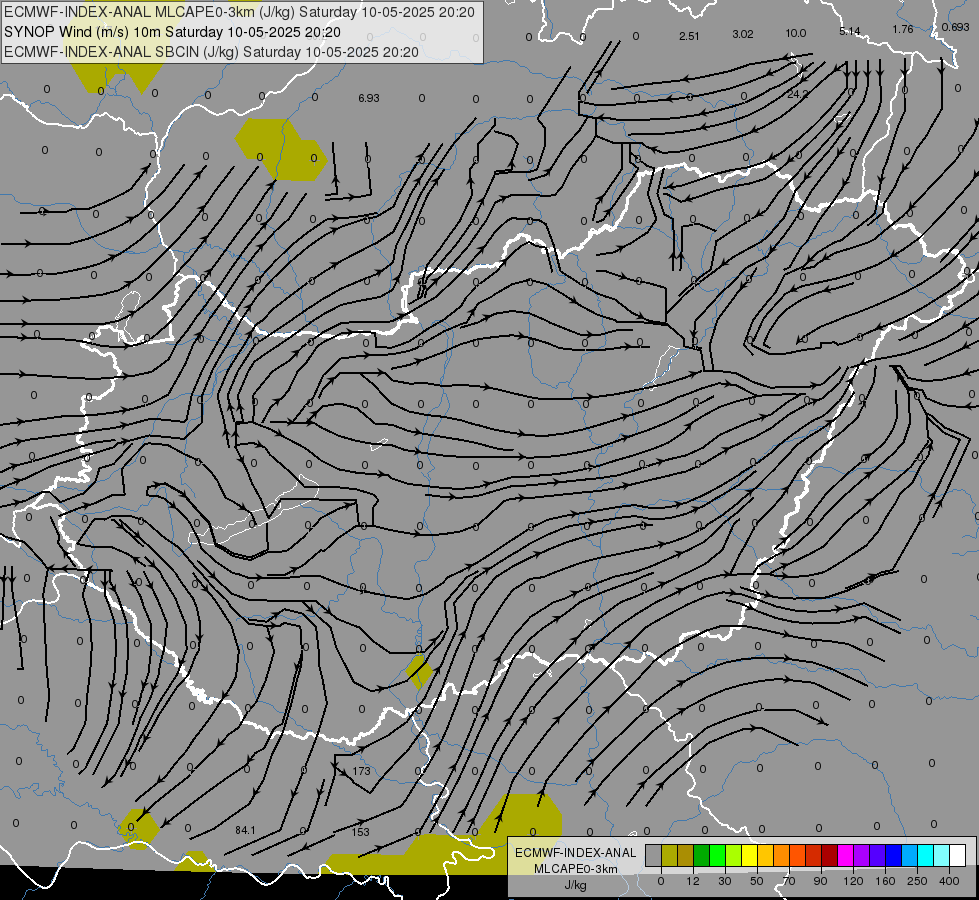This screenshot has height=900, width=979.
Task: Click the map value 0.693
Action: [955, 27]
